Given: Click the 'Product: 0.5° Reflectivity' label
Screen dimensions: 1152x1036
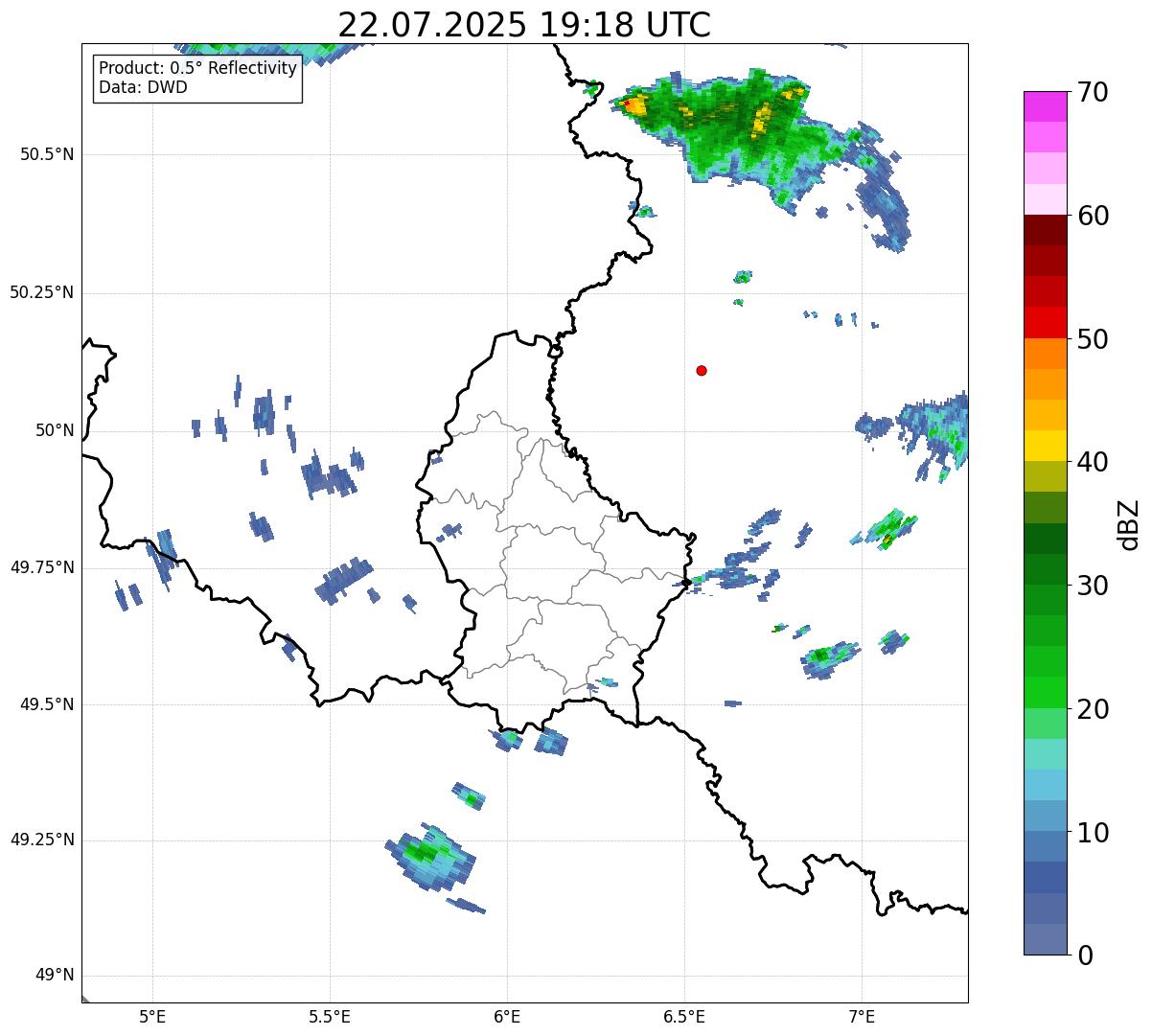Looking at the screenshot, I should click(x=197, y=68).
